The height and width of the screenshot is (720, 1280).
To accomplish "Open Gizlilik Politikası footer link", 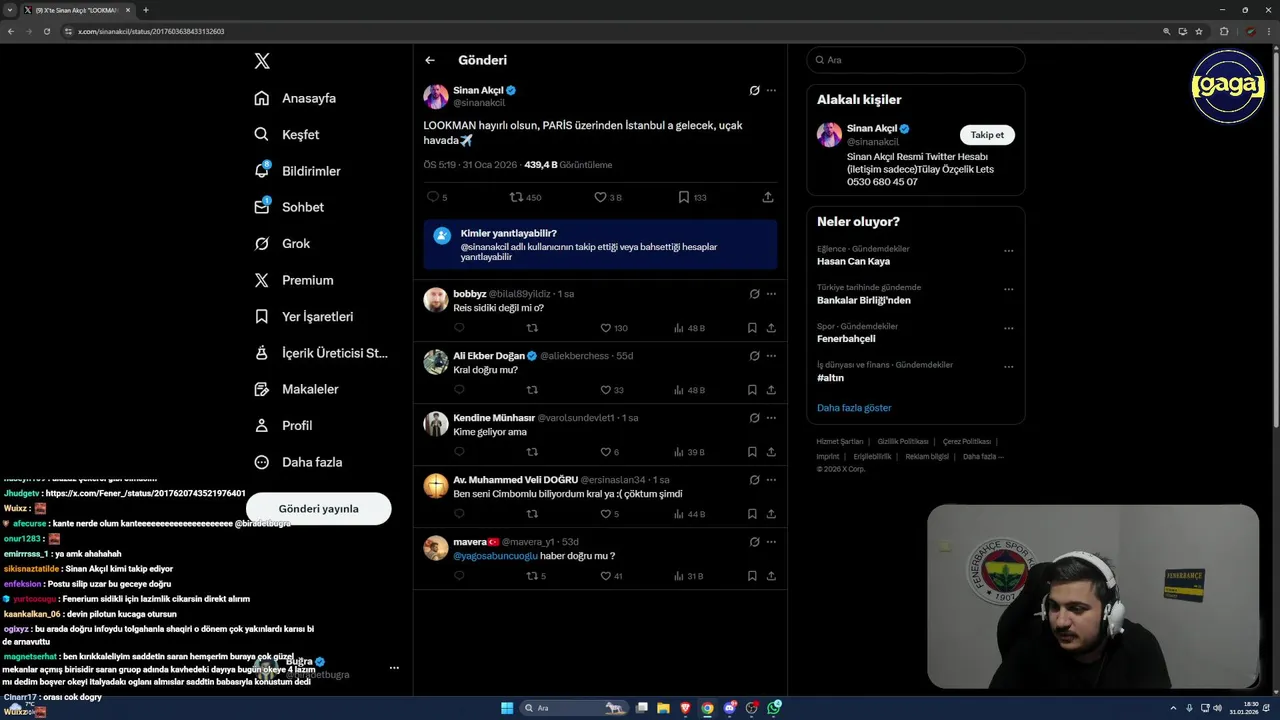I will point(903,442).
